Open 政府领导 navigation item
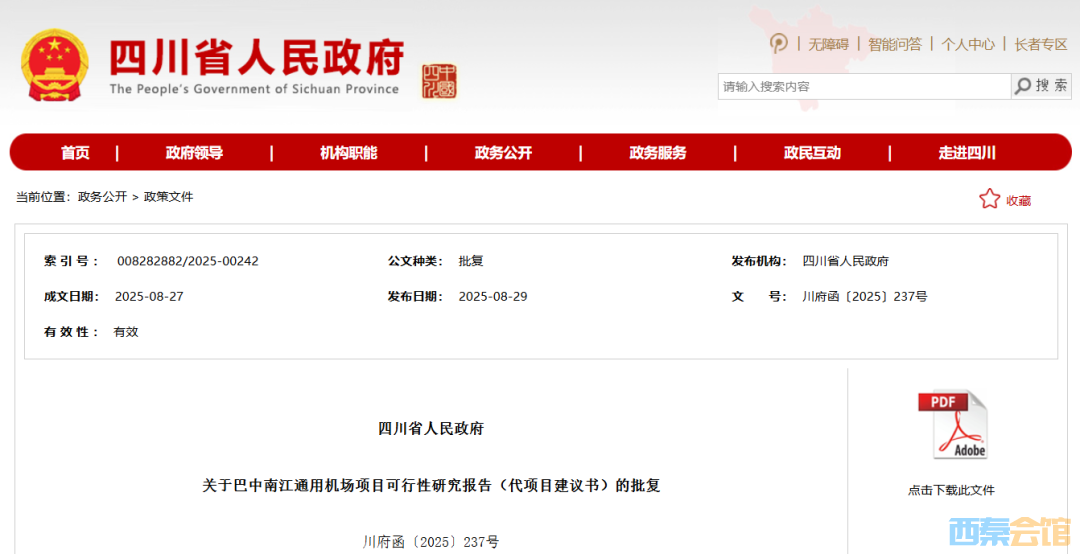This screenshot has width=1080, height=554. pos(194,153)
